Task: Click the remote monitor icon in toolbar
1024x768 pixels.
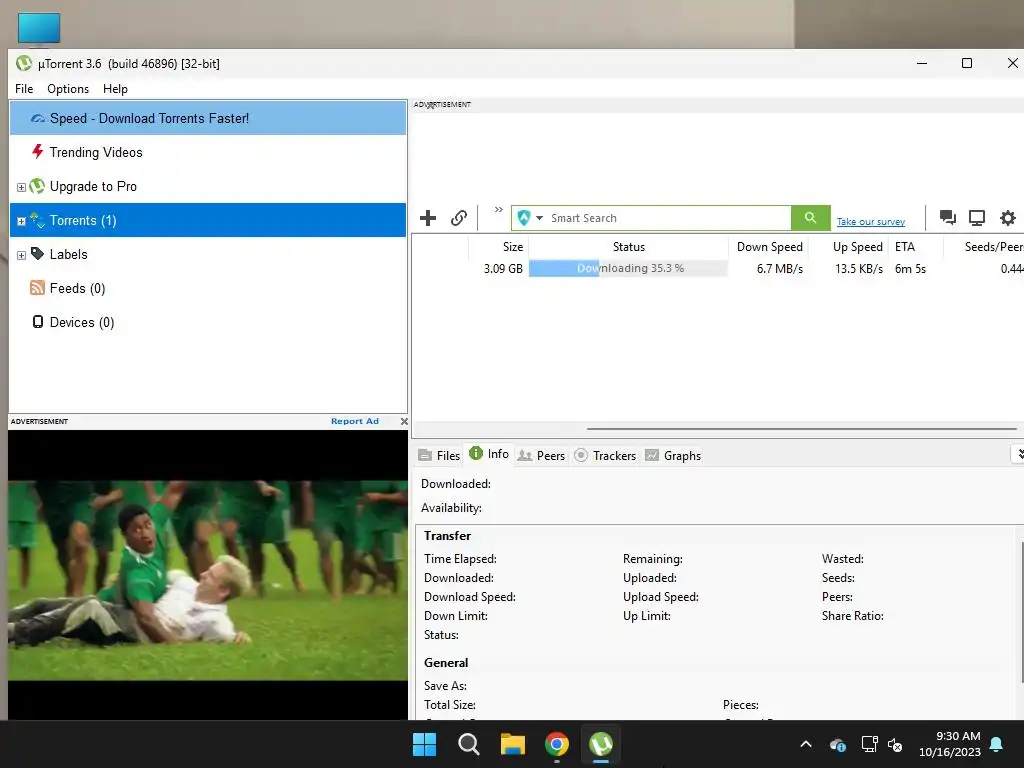Action: click(x=977, y=217)
